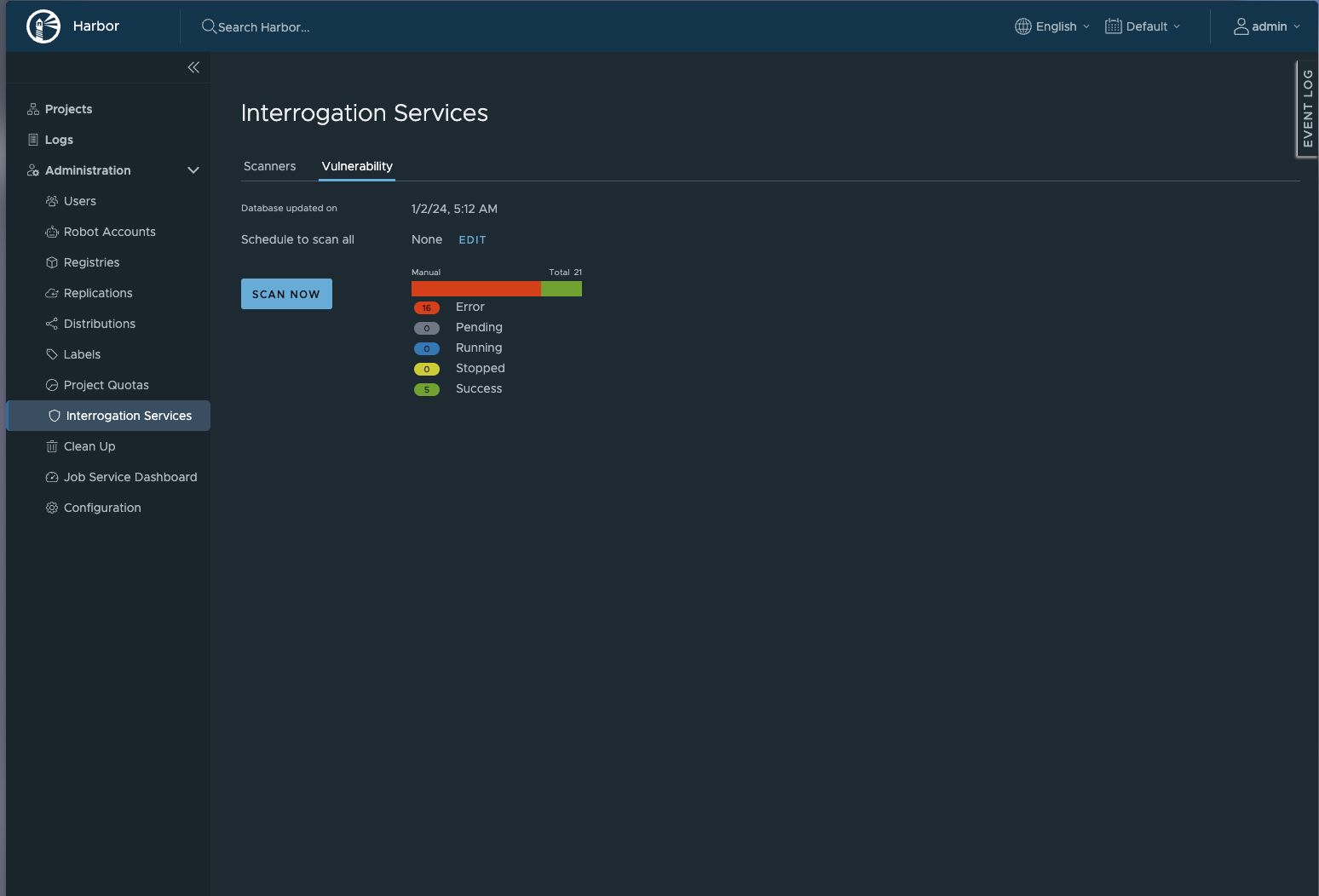Image resolution: width=1319 pixels, height=896 pixels.
Task: Go to Users page
Action: tap(80, 201)
